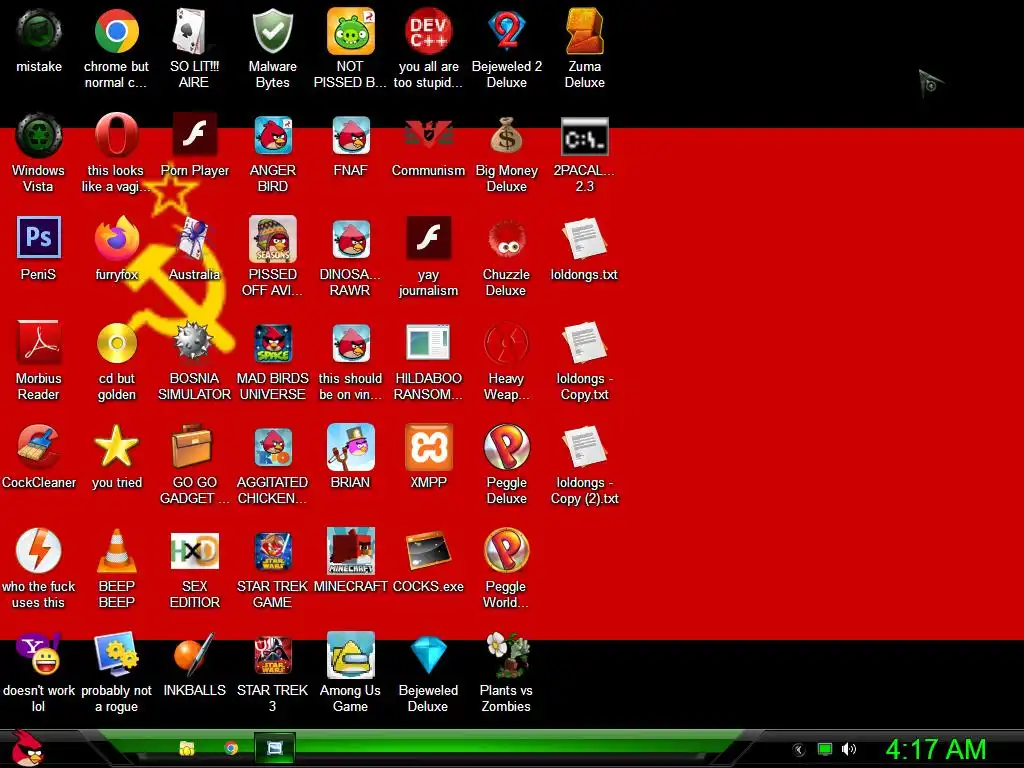
Task: Select the DEV C++ 'you all are too stupid' icon
Action: (x=428, y=31)
